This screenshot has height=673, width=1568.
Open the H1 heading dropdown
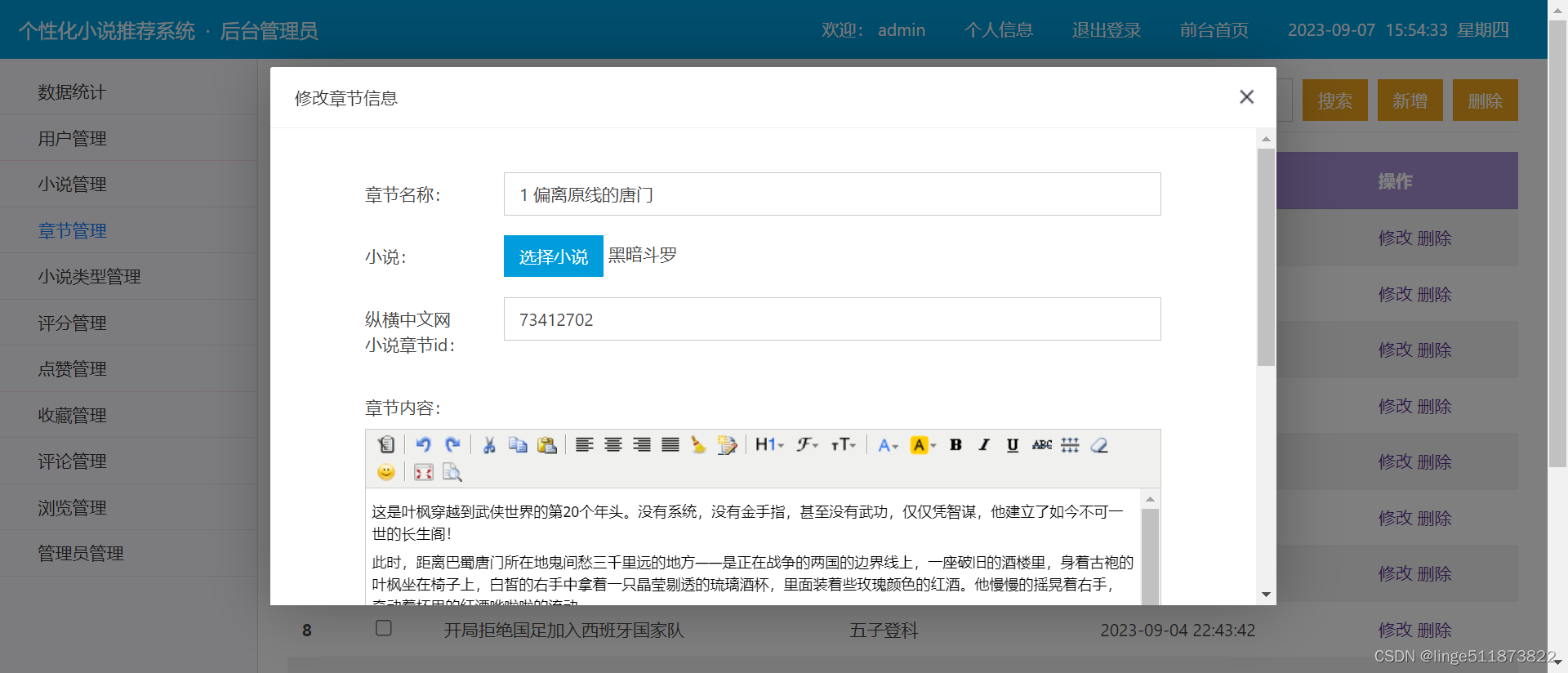click(x=769, y=444)
